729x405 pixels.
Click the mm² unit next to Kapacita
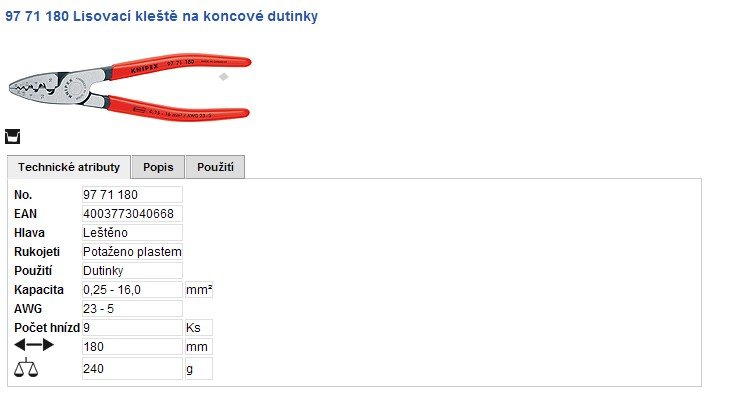point(199,290)
